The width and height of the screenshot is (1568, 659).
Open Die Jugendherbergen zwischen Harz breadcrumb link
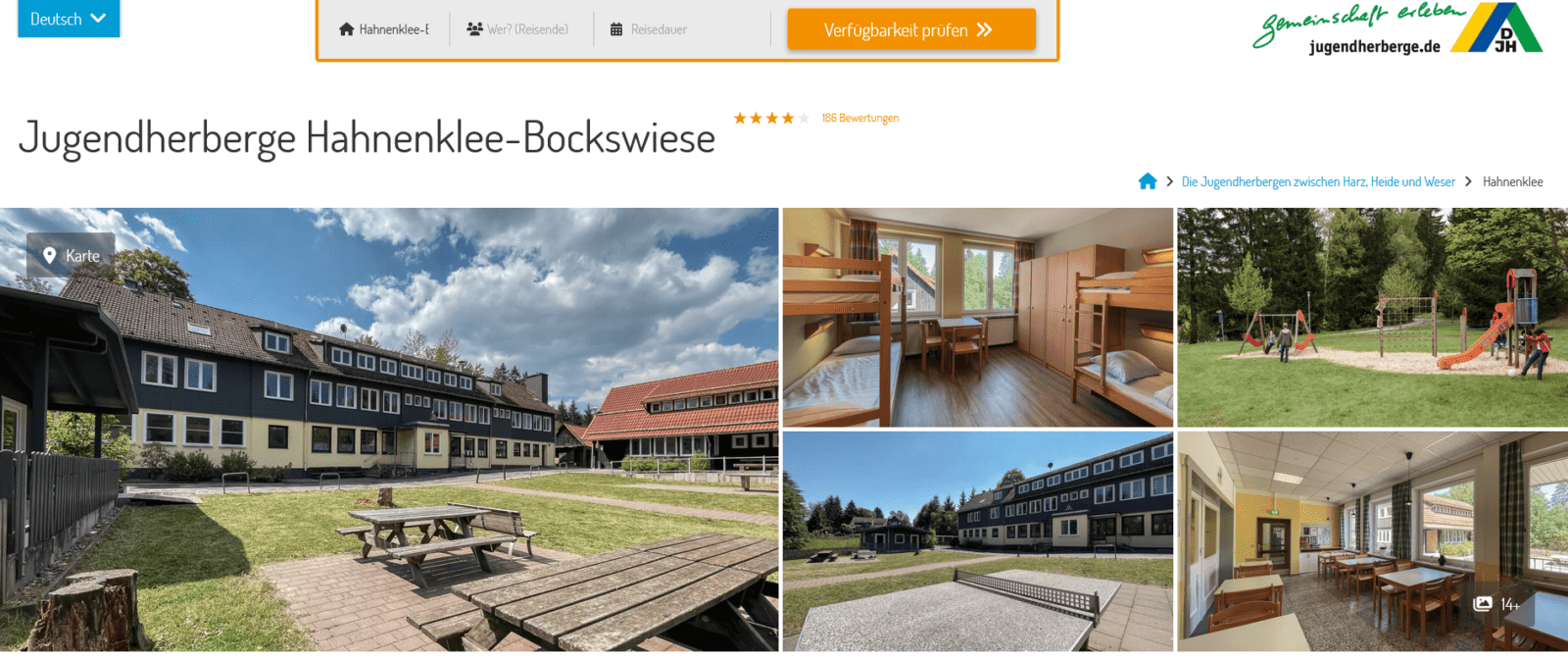point(1318,181)
